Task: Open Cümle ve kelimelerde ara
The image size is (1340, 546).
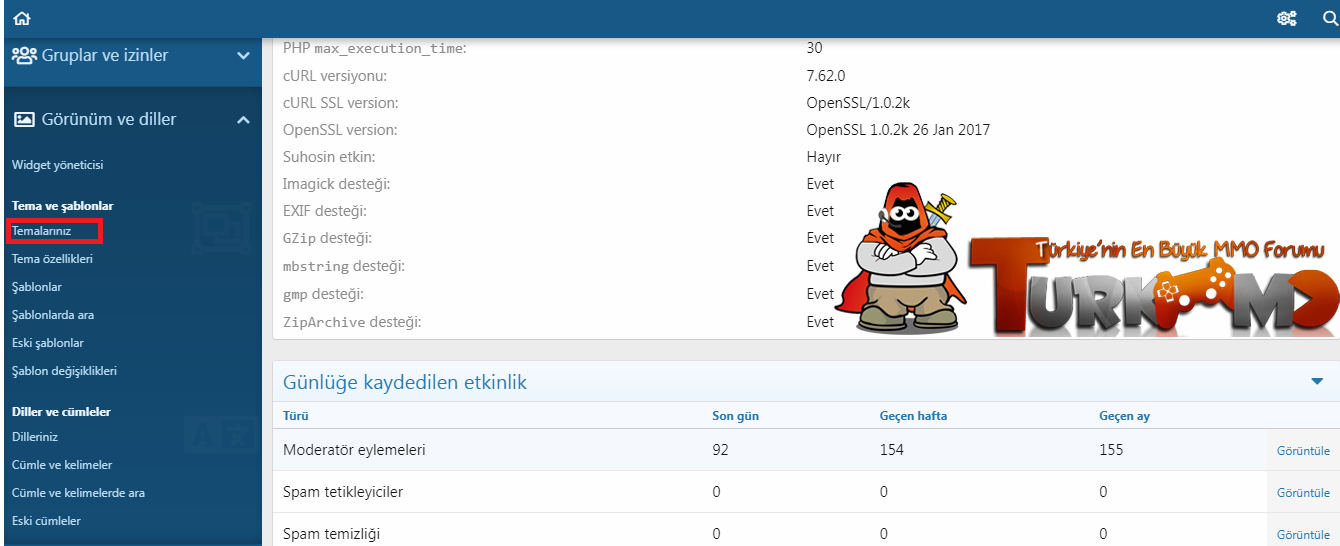Action: coord(78,493)
